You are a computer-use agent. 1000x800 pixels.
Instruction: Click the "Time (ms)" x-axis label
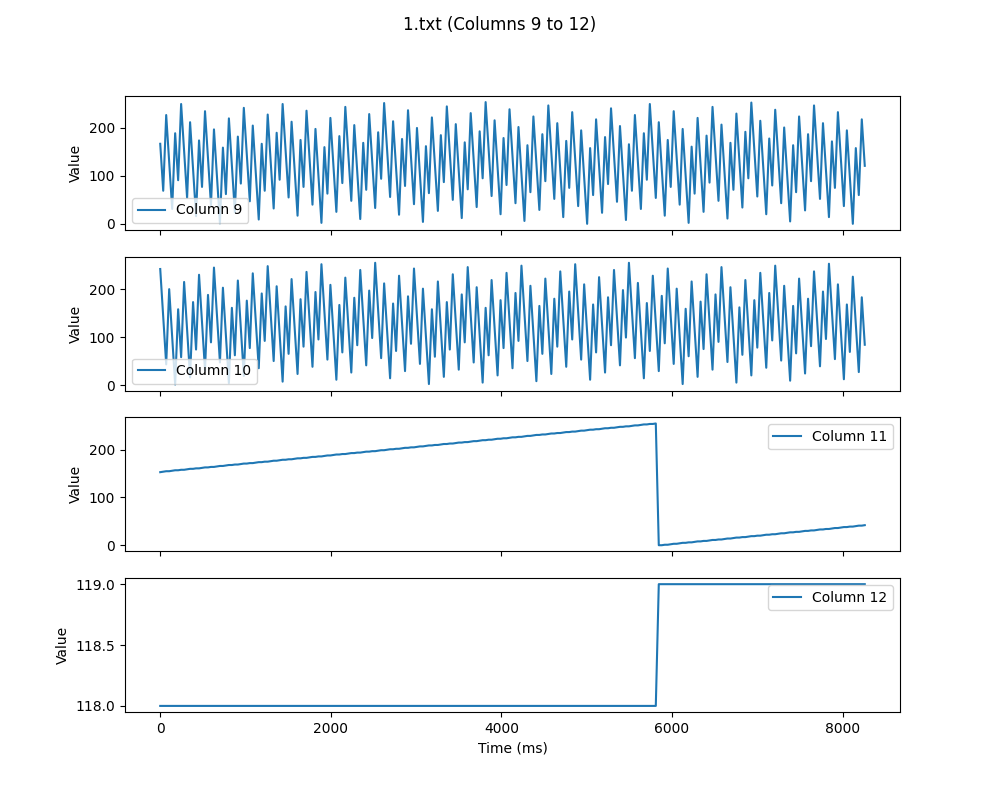[512, 748]
